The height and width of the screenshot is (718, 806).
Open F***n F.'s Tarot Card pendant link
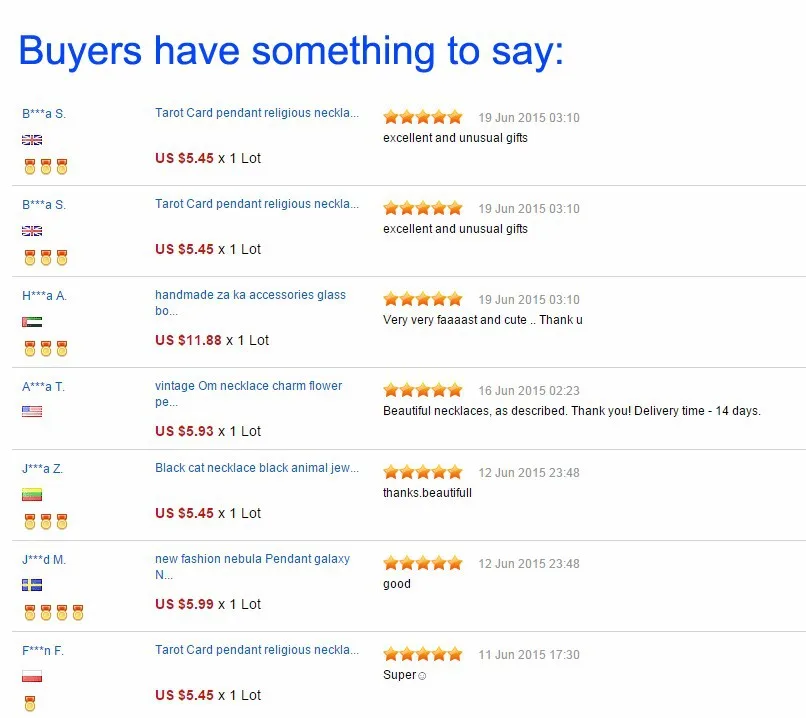click(x=257, y=650)
